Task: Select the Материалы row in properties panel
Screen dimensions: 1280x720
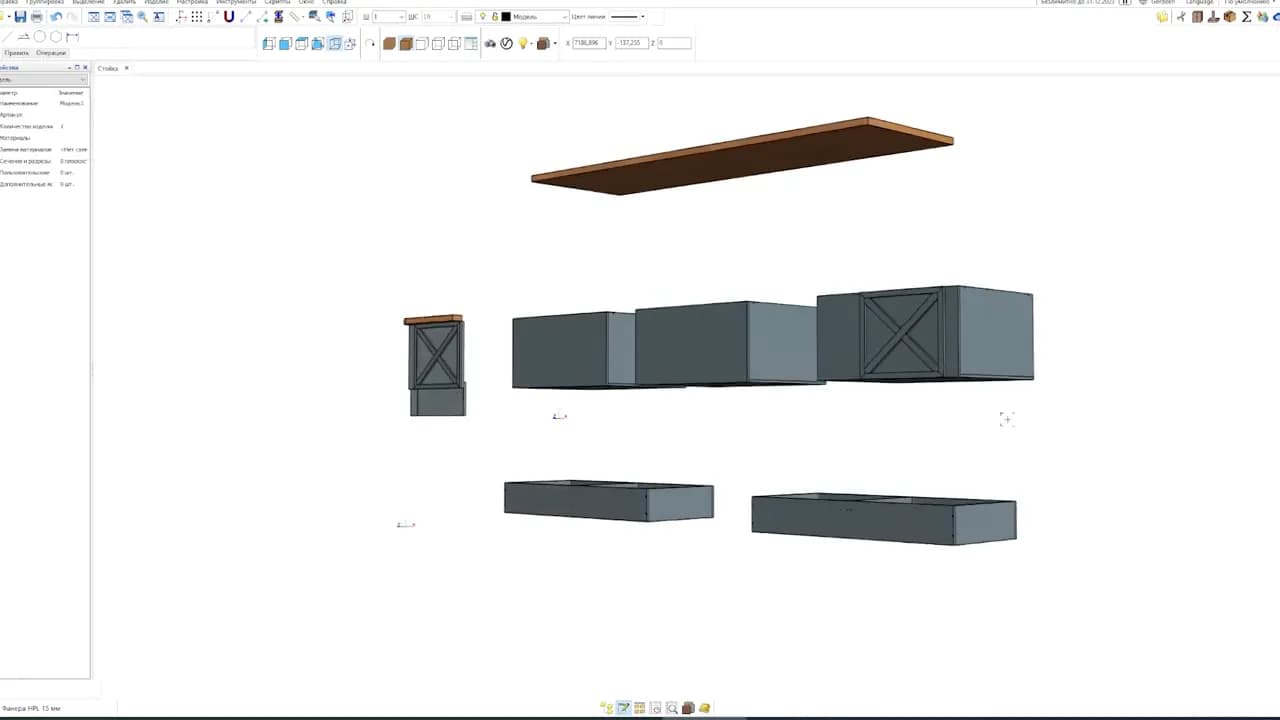Action: [44, 138]
